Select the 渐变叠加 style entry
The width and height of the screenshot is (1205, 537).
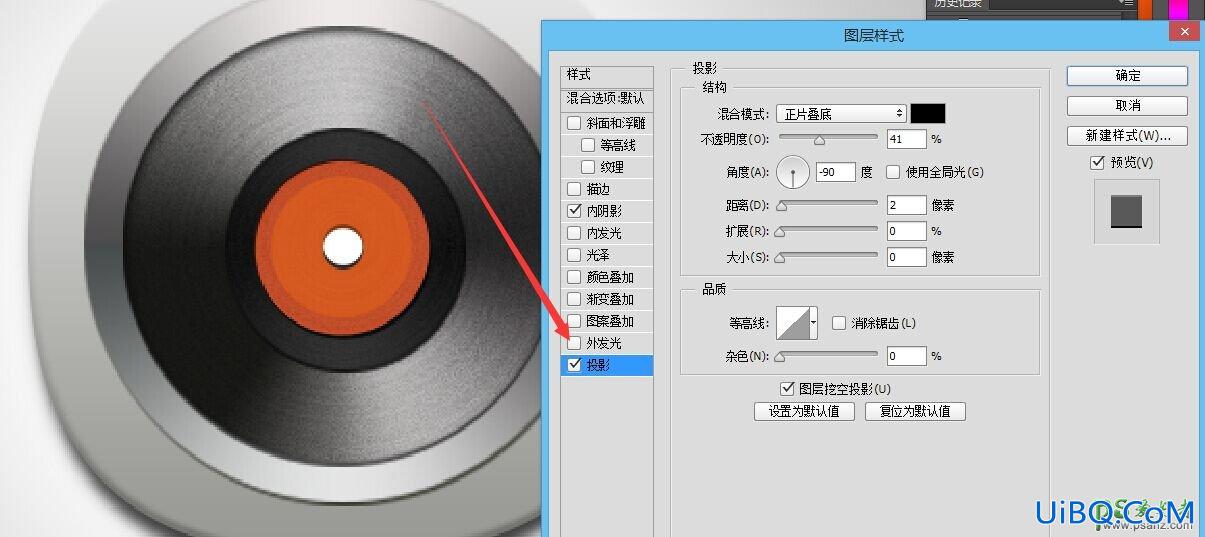click(x=607, y=299)
